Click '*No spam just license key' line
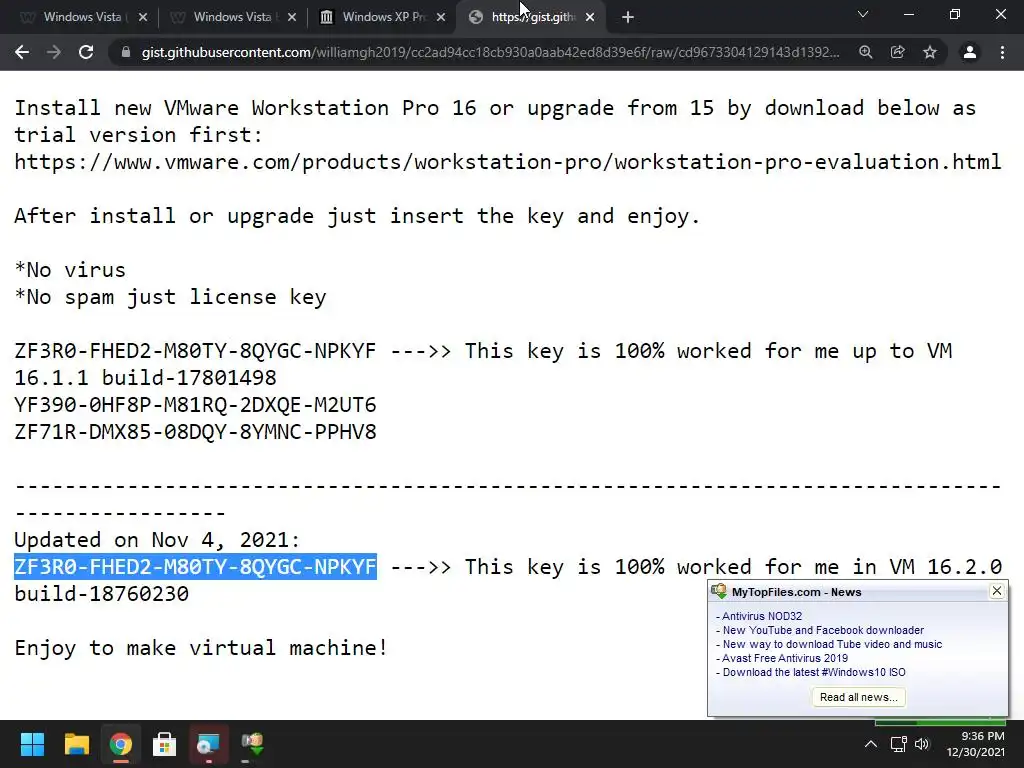This screenshot has height=768, width=1024. [170, 297]
